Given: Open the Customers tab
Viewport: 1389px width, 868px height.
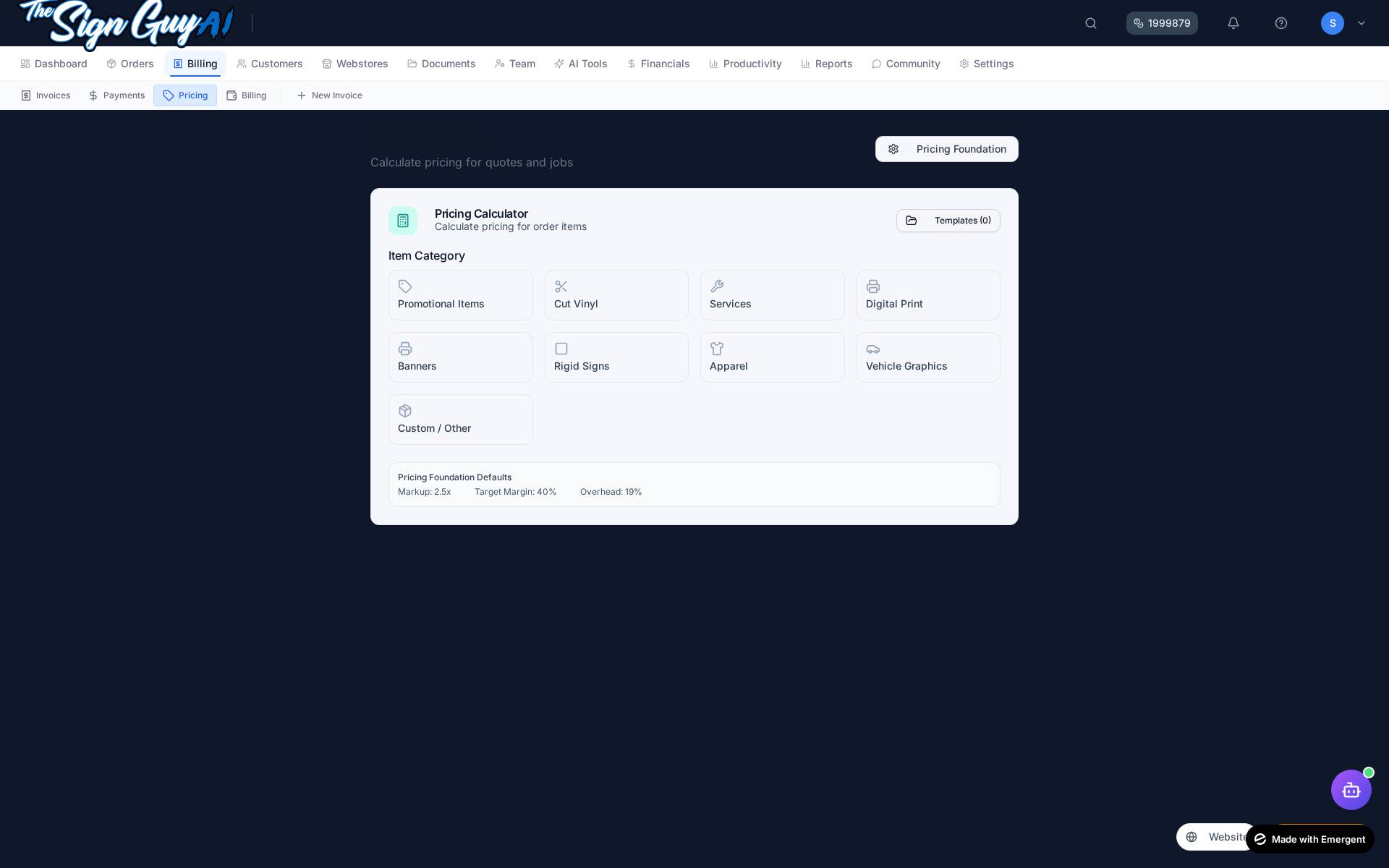Looking at the screenshot, I should tap(270, 64).
